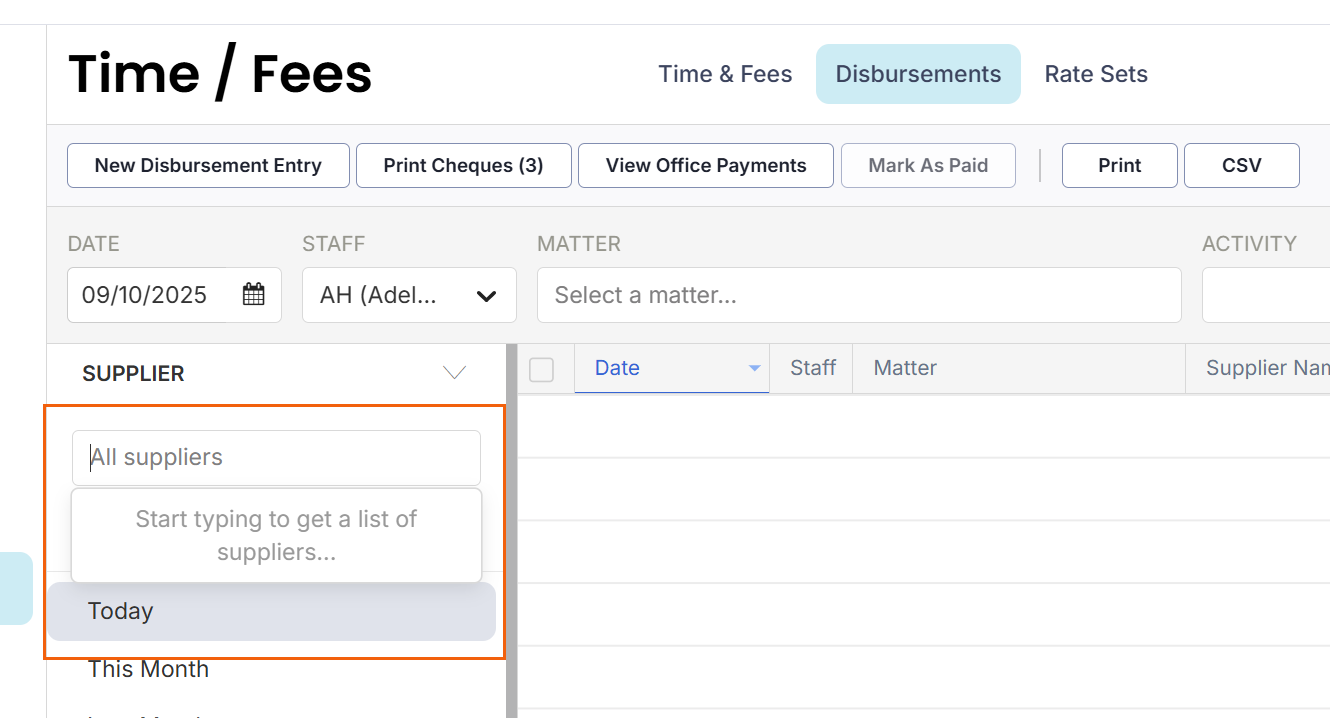Click New Disbursement Entry button
Image resolution: width=1330 pixels, height=718 pixels.
click(208, 166)
